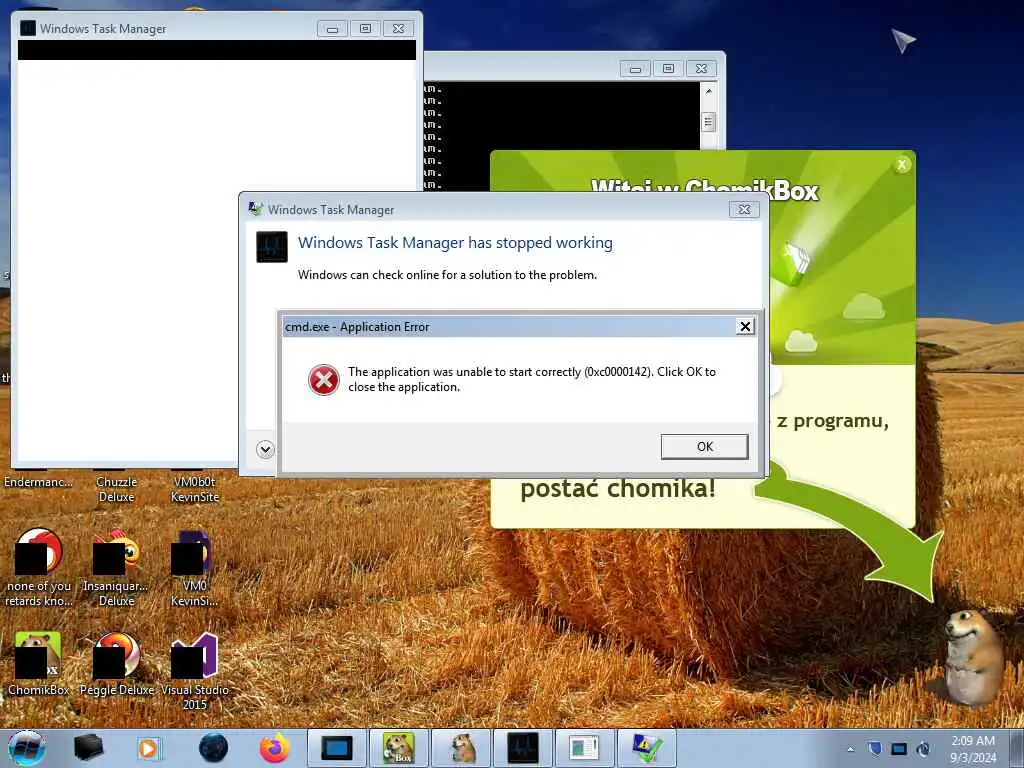Select the Peggle Deluxe desktop shortcut

pos(116,664)
